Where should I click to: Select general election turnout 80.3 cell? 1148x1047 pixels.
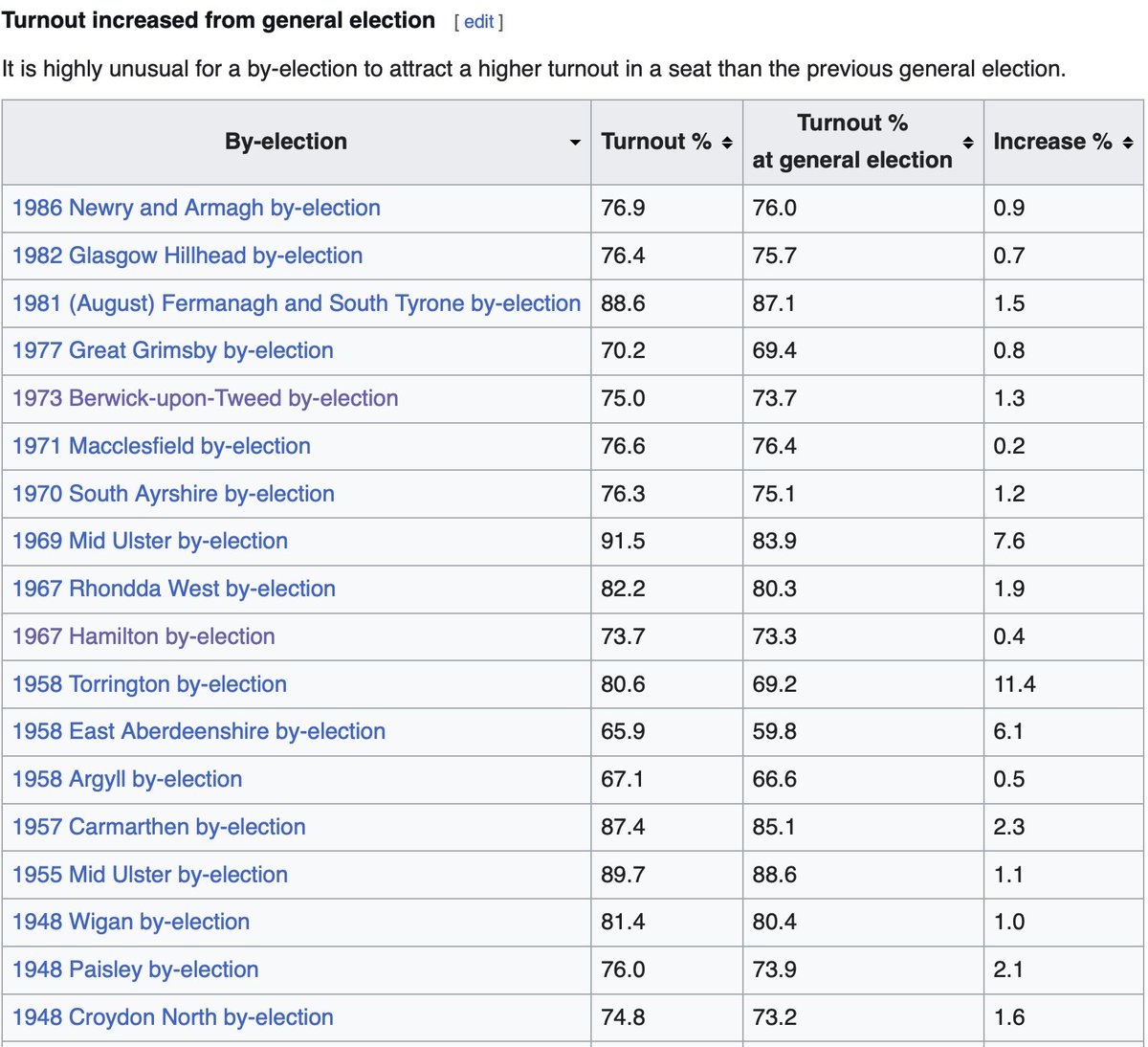tap(775, 589)
